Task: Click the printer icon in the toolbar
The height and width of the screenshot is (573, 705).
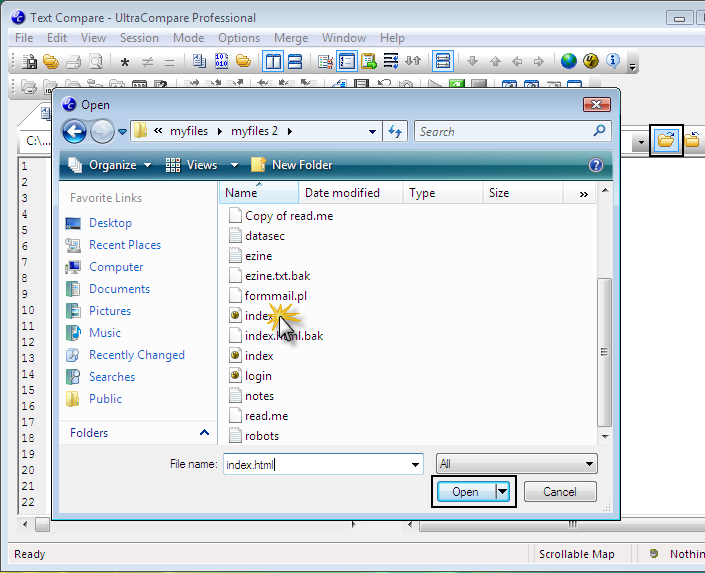Action: pos(73,61)
